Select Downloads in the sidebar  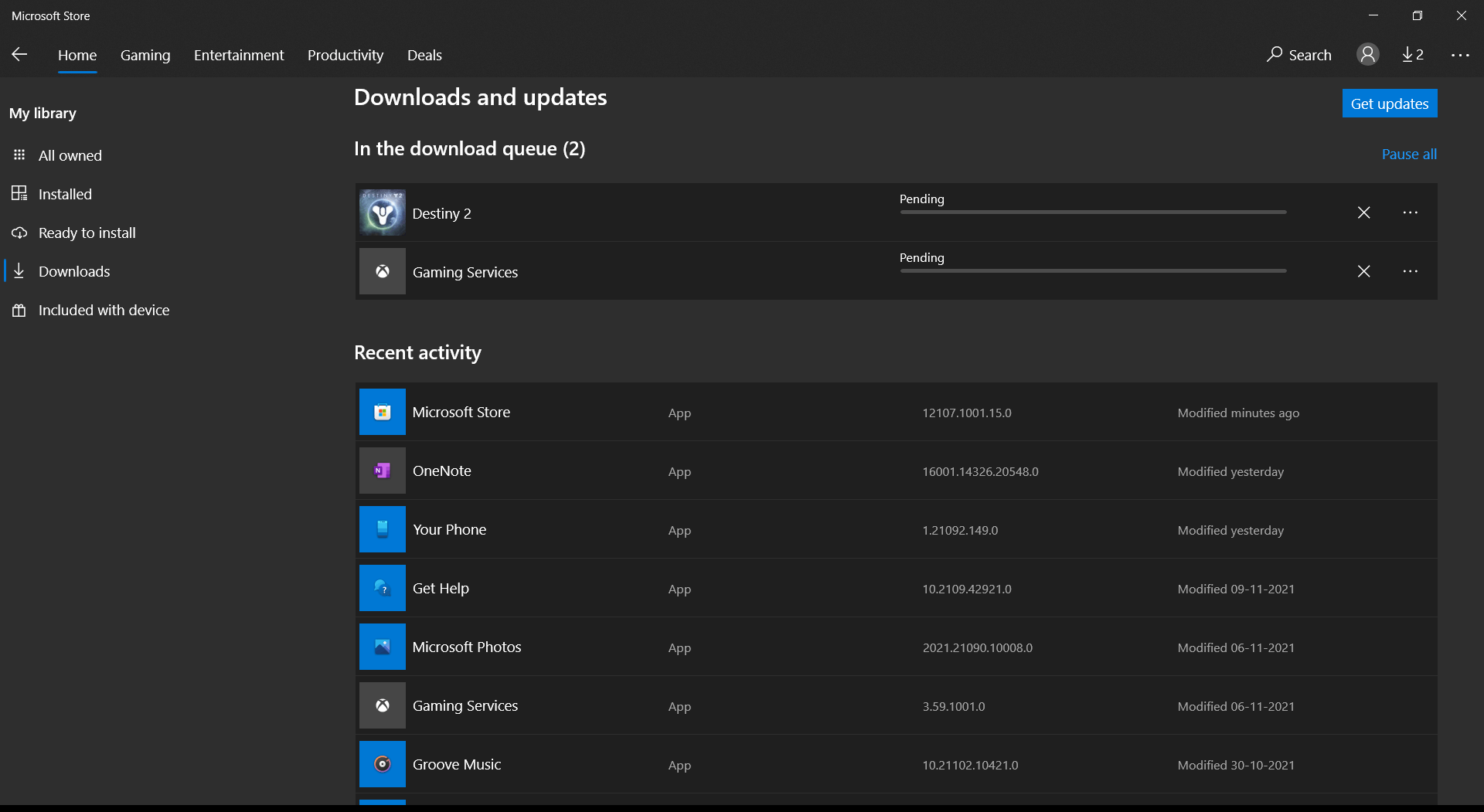[x=62, y=271]
